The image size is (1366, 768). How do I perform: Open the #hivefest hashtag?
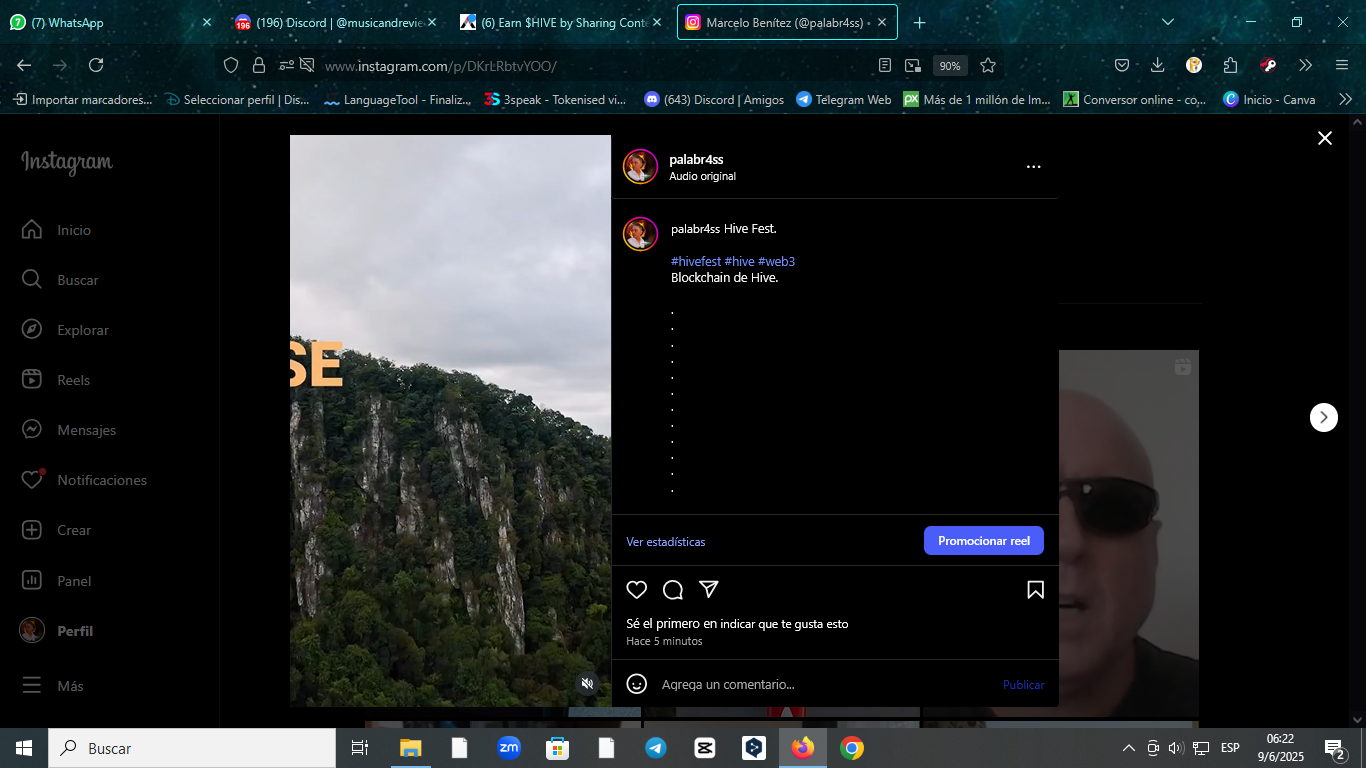(x=696, y=262)
